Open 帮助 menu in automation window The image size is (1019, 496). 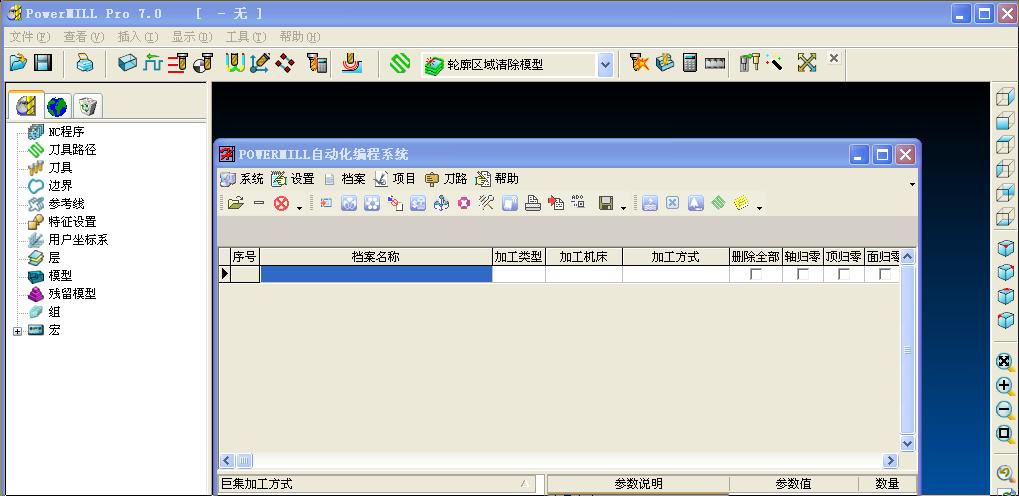pyautogui.click(x=497, y=179)
